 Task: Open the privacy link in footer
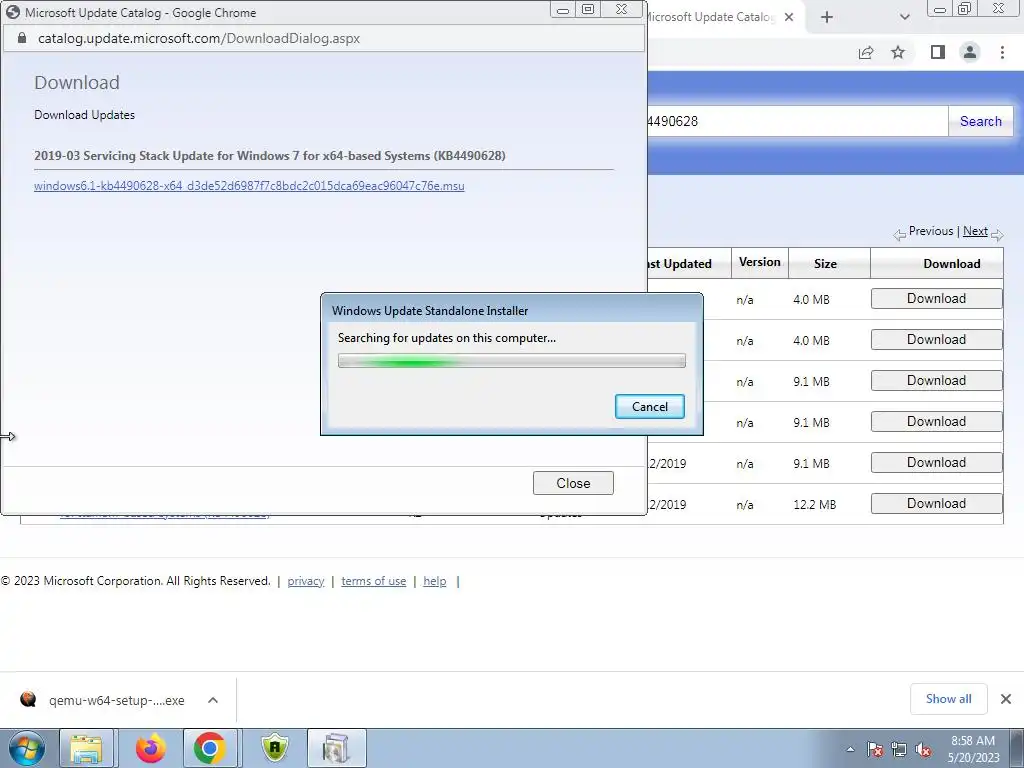(x=306, y=581)
